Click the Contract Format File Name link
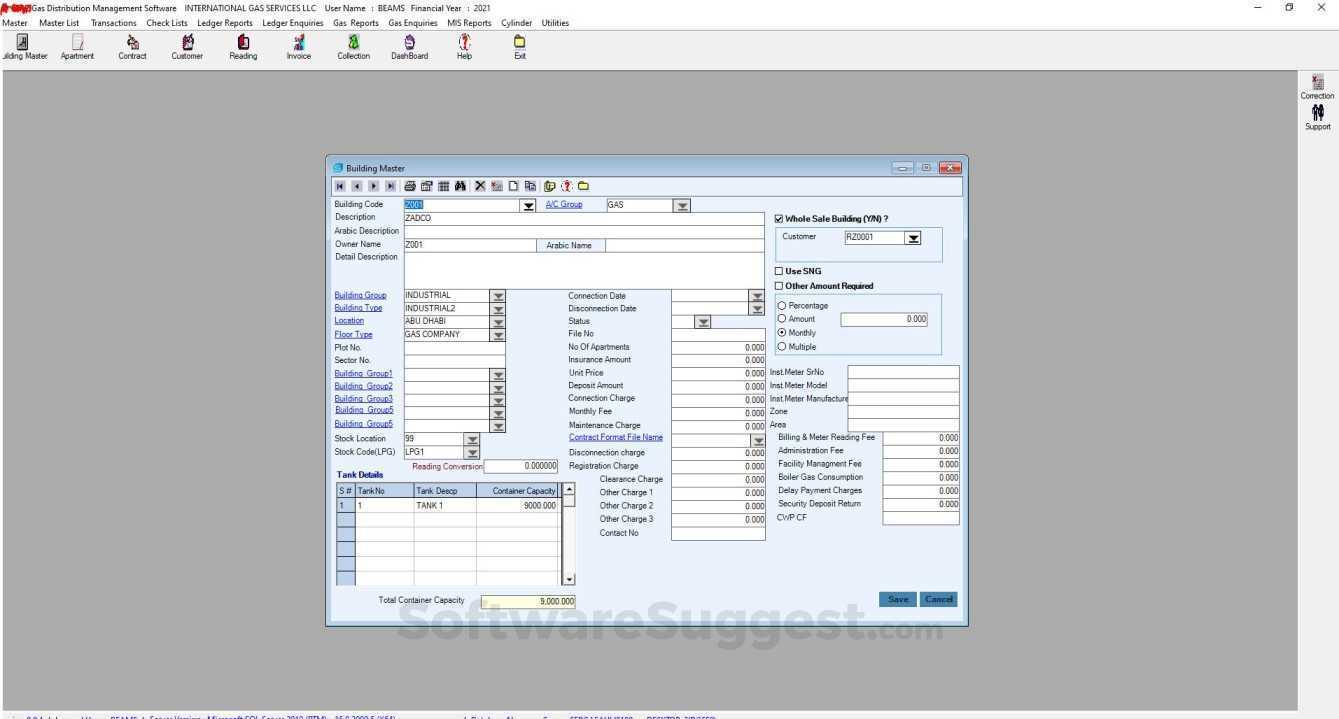 (x=615, y=437)
